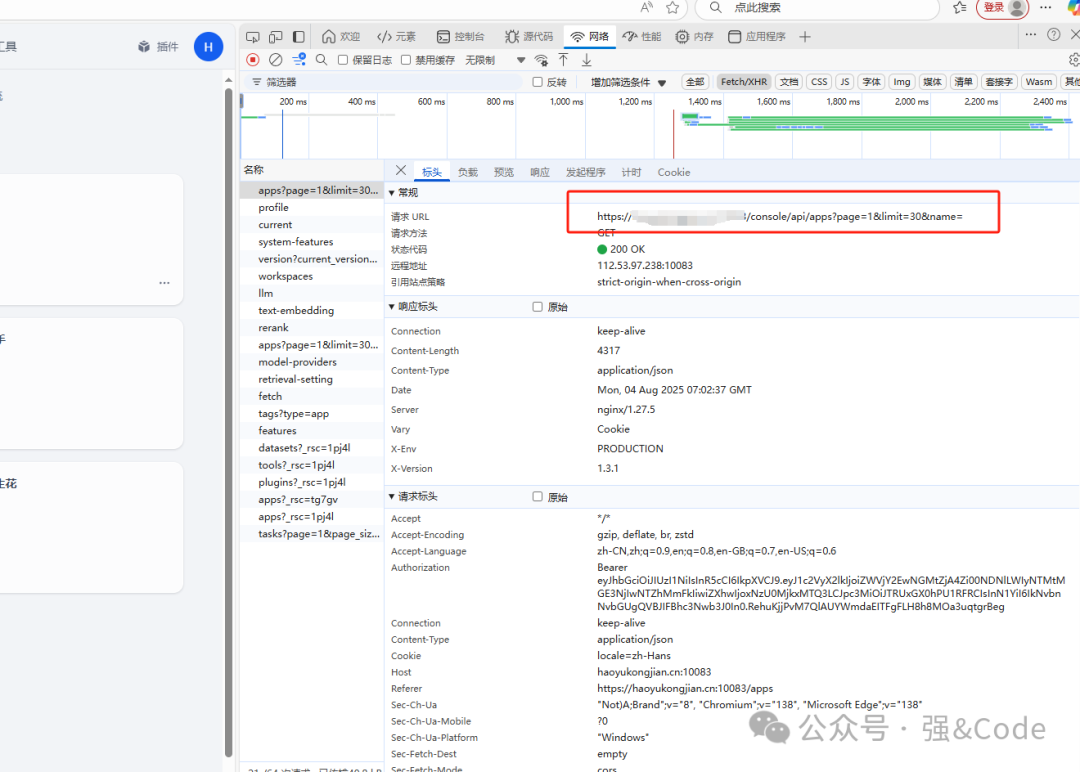The height and width of the screenshot is (772, 1080).
Task: Close the request details pane
Action: 401,170
